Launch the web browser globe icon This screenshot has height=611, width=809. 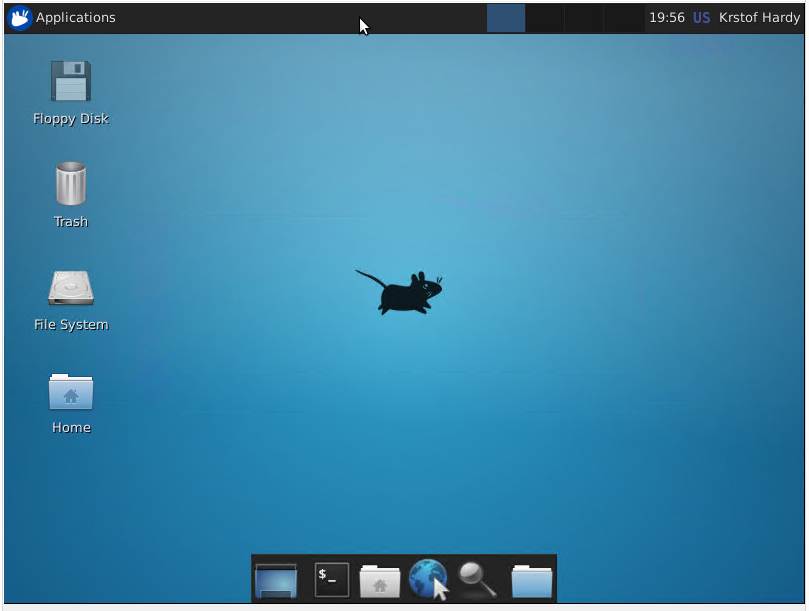(428, 580)
